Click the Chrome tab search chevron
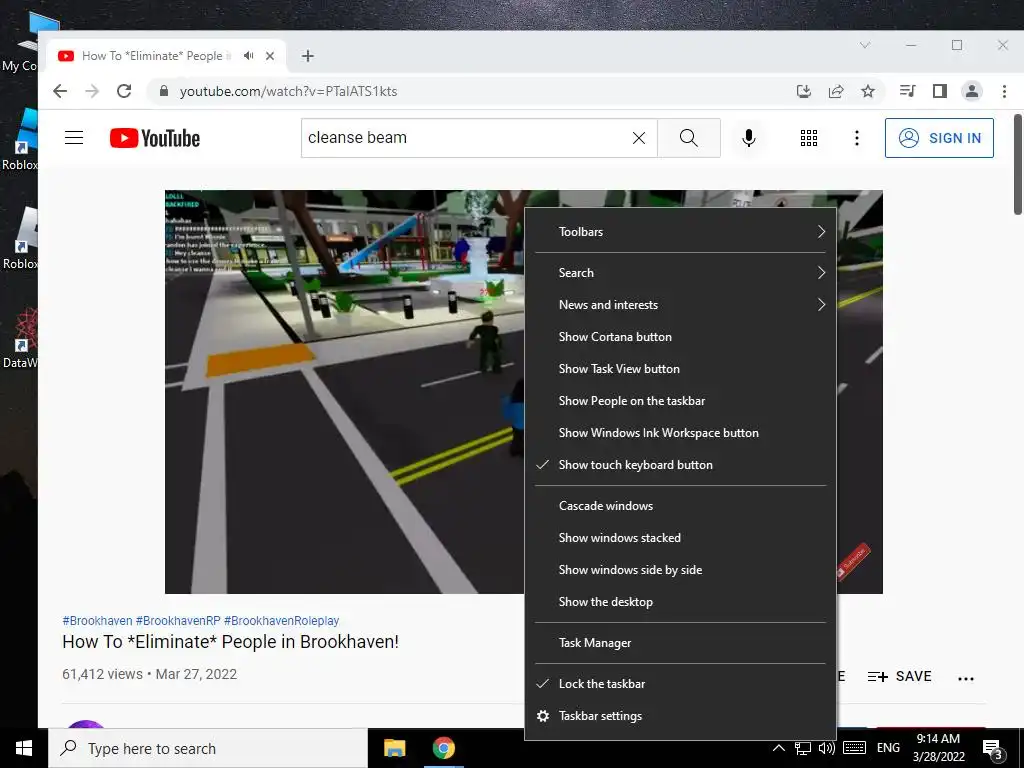 coord(865,45)
